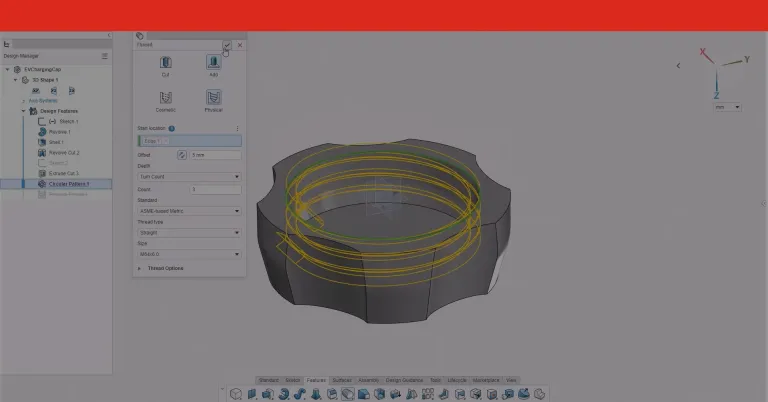Close the Thread dialog with X

[240, 45]
